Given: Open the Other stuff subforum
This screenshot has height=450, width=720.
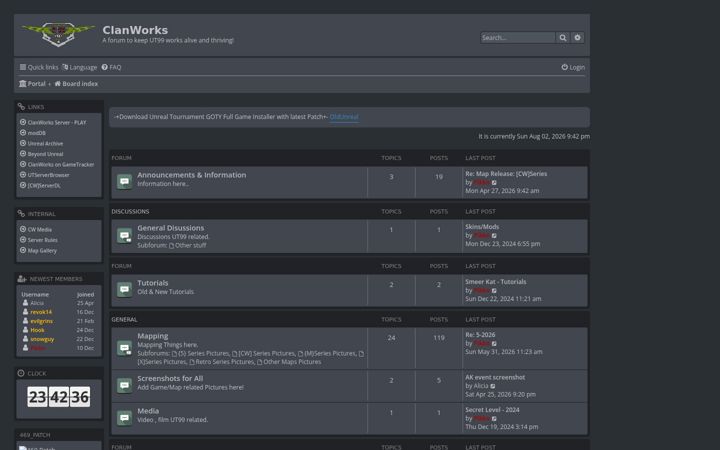Looking at the screenshot, I should [x=190, y=246].
